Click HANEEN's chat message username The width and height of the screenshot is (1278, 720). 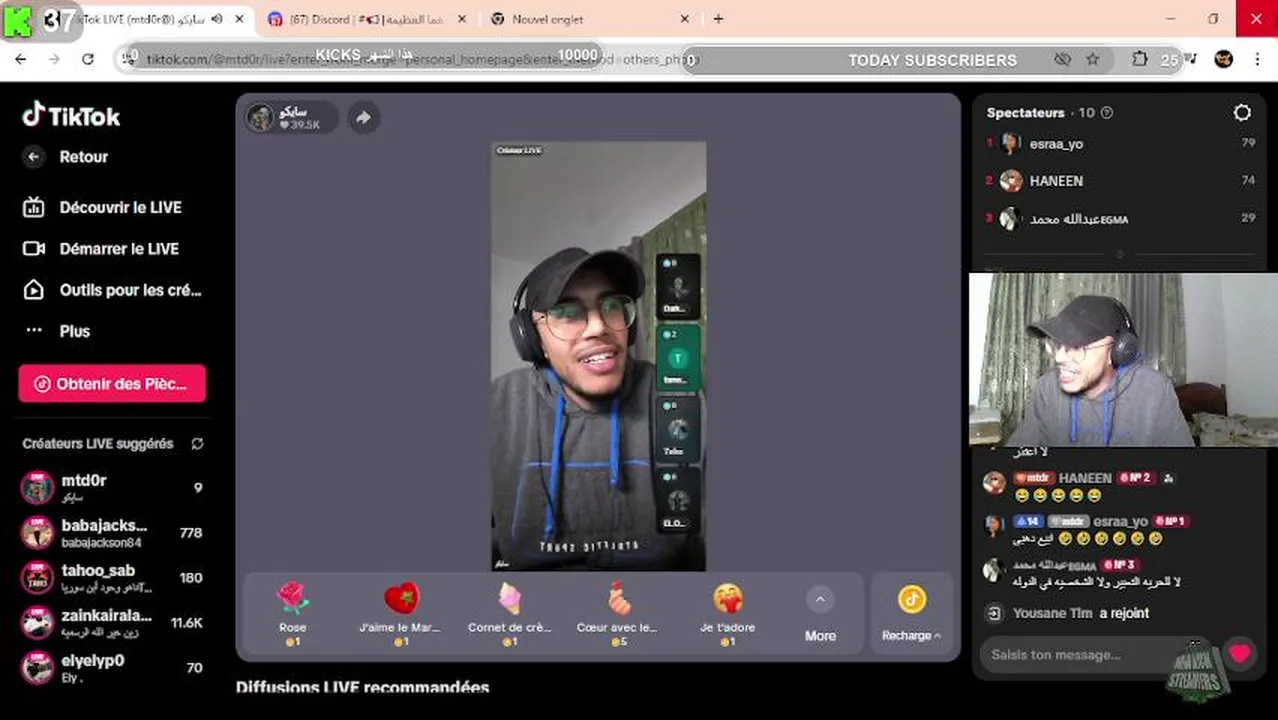click(x=1085, y=478)
